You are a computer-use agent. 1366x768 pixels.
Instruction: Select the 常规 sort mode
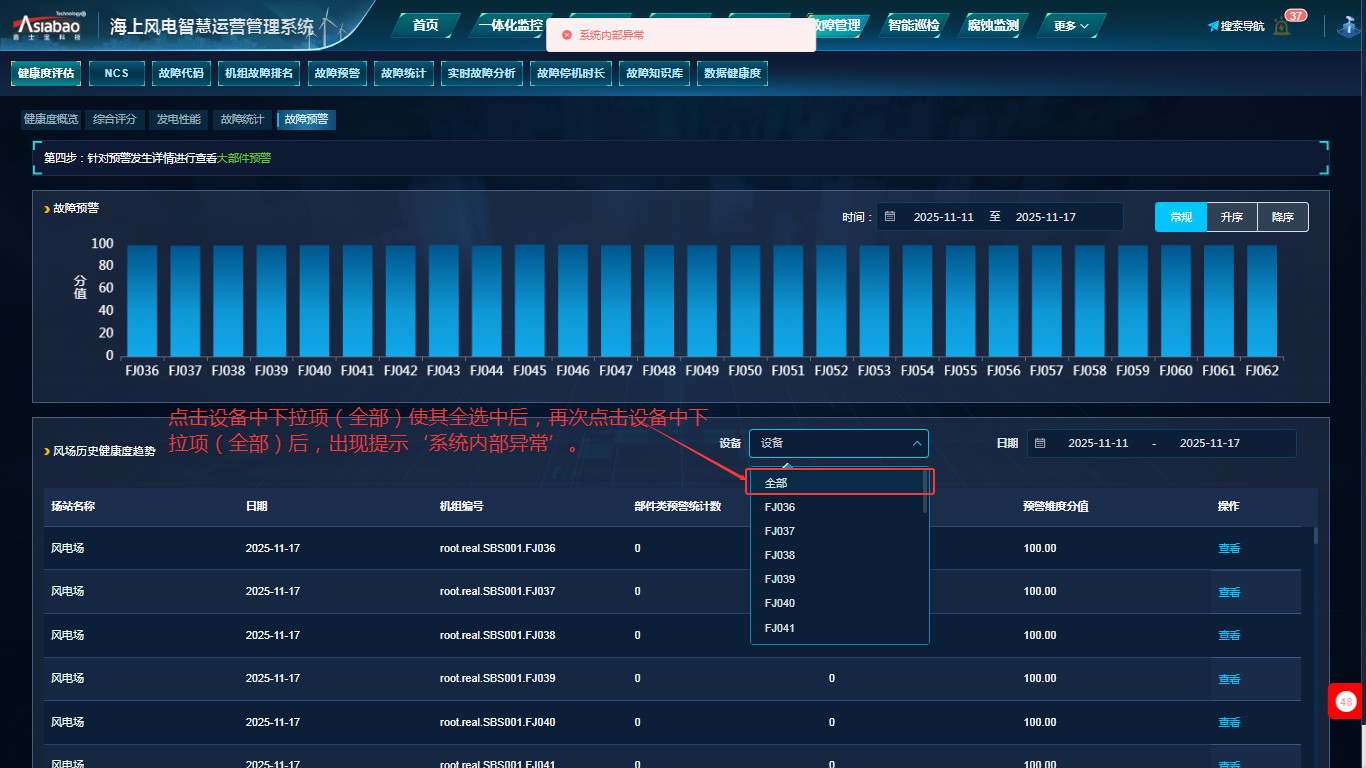(x=1180, y=217)
